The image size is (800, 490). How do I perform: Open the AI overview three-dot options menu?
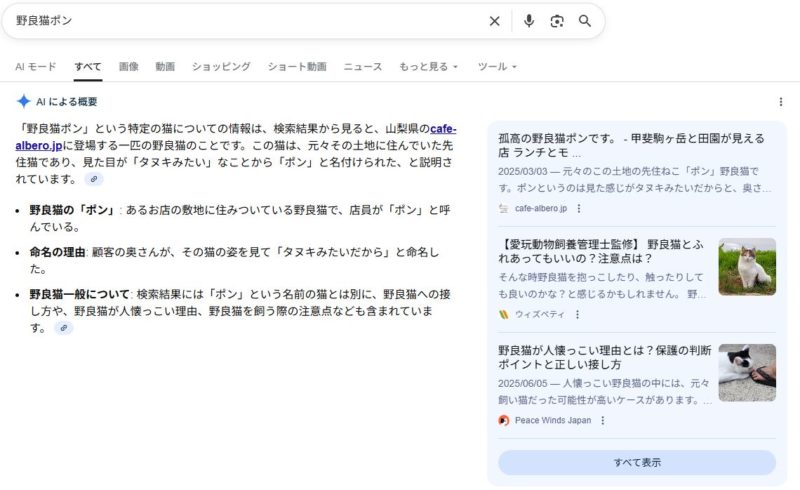click(781, 102)
